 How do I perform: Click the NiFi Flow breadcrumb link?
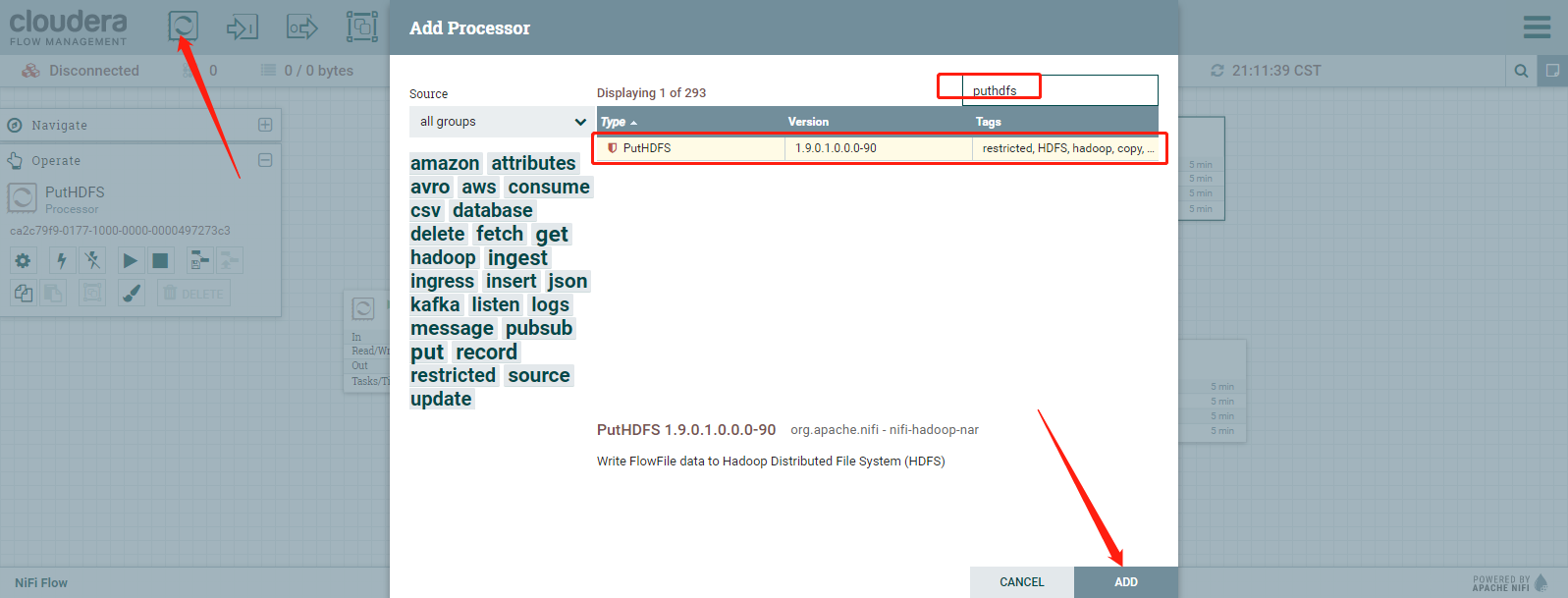41,583
